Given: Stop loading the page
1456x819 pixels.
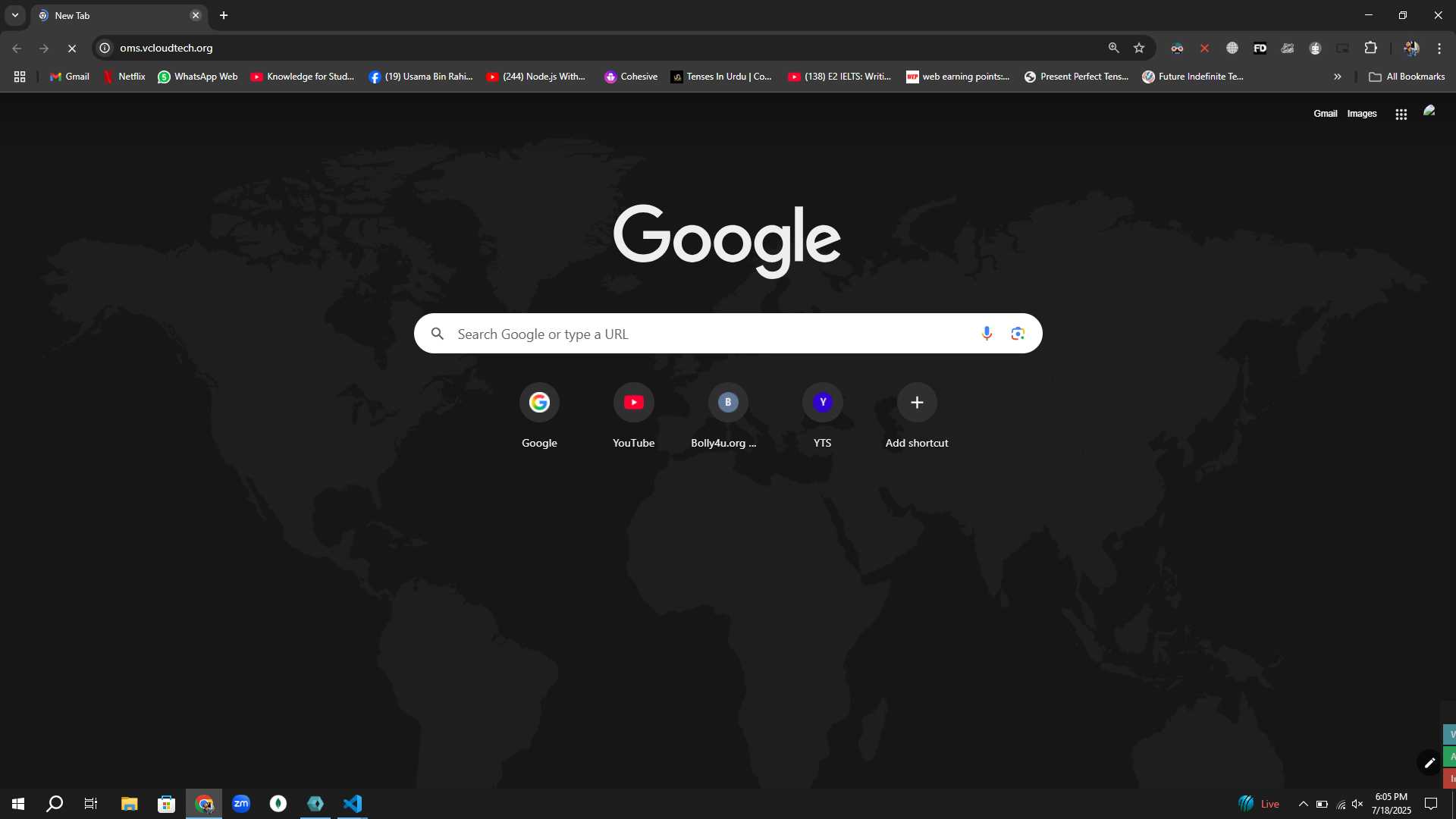Looking at the screenshot, I should tap(72, 48).
